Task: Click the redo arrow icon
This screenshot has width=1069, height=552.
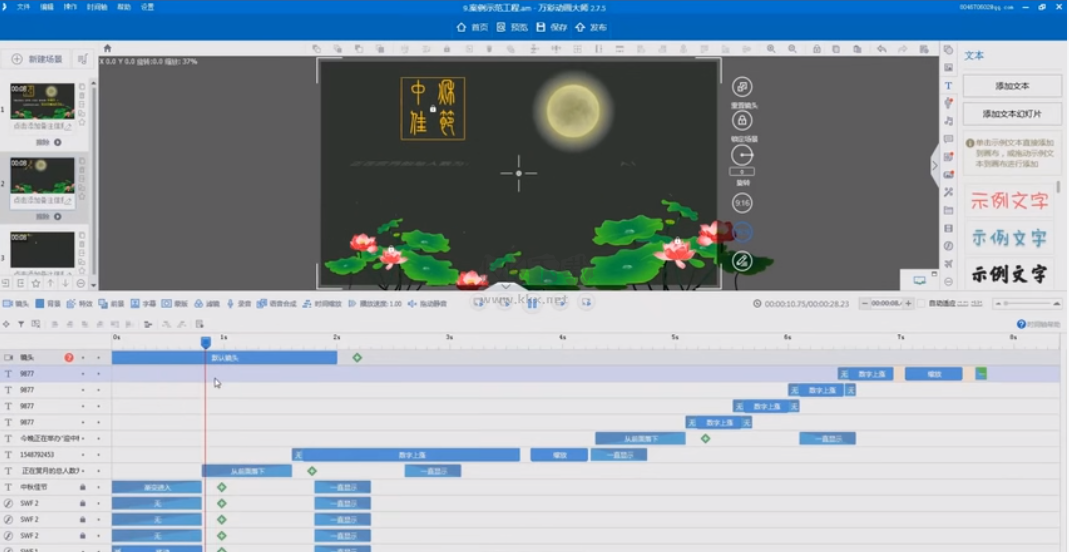Action: point(903,49)
